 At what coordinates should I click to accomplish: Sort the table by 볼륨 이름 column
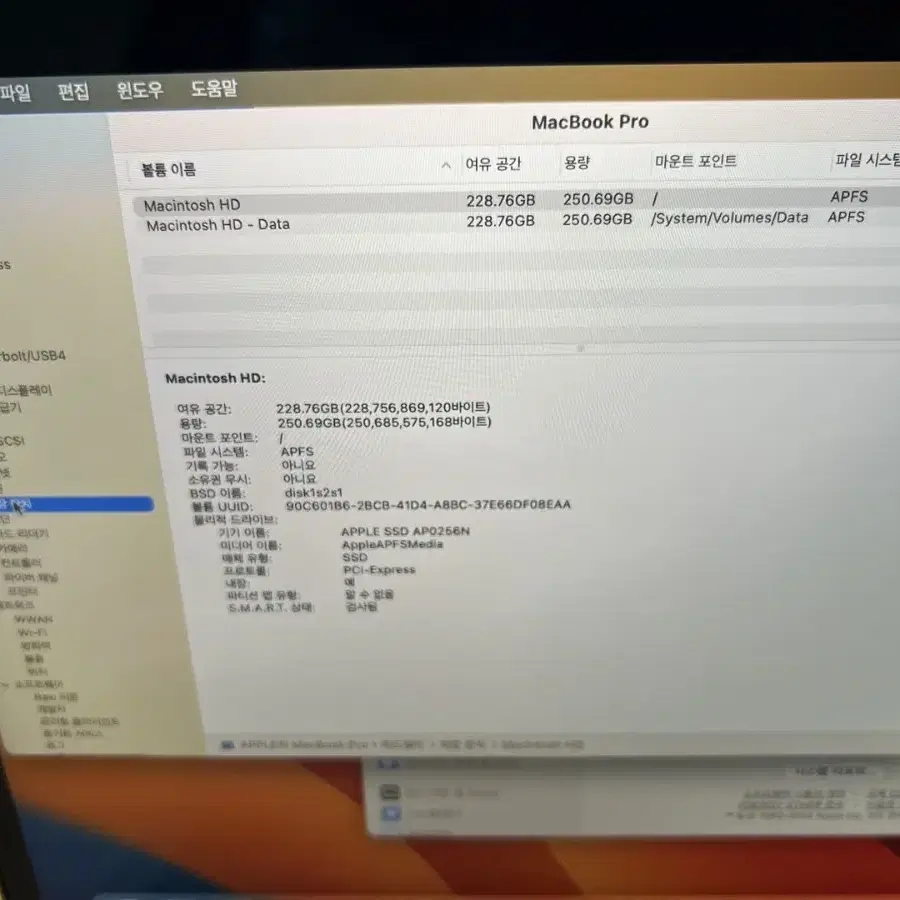(169, 169)
